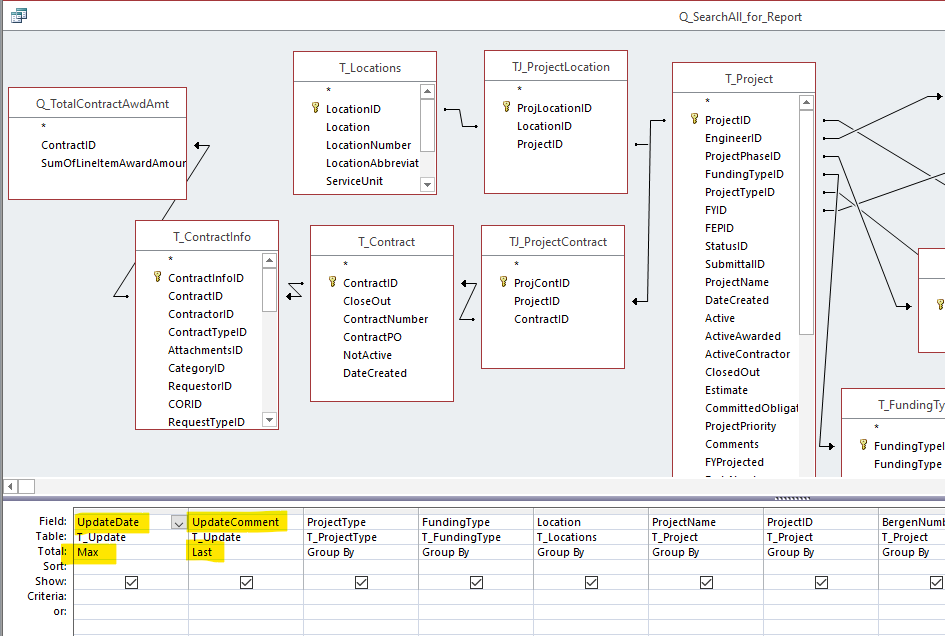Click the Last total cell under UpdateComment
Image resolution: width=945 pixels, height=636 pixels.
[x=246, y=552]
